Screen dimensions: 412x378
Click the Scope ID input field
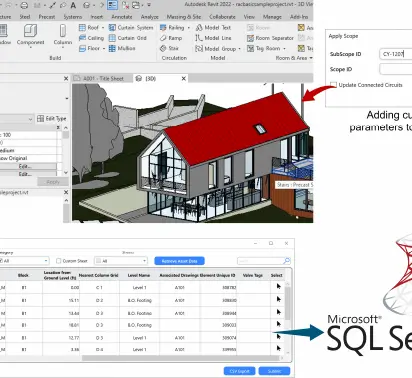point(396,69)
